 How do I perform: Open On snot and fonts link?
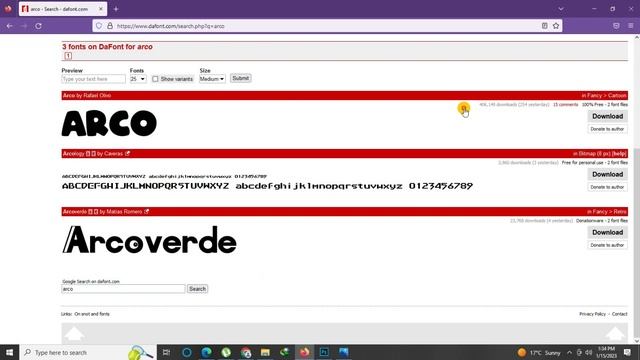[92, 314]
